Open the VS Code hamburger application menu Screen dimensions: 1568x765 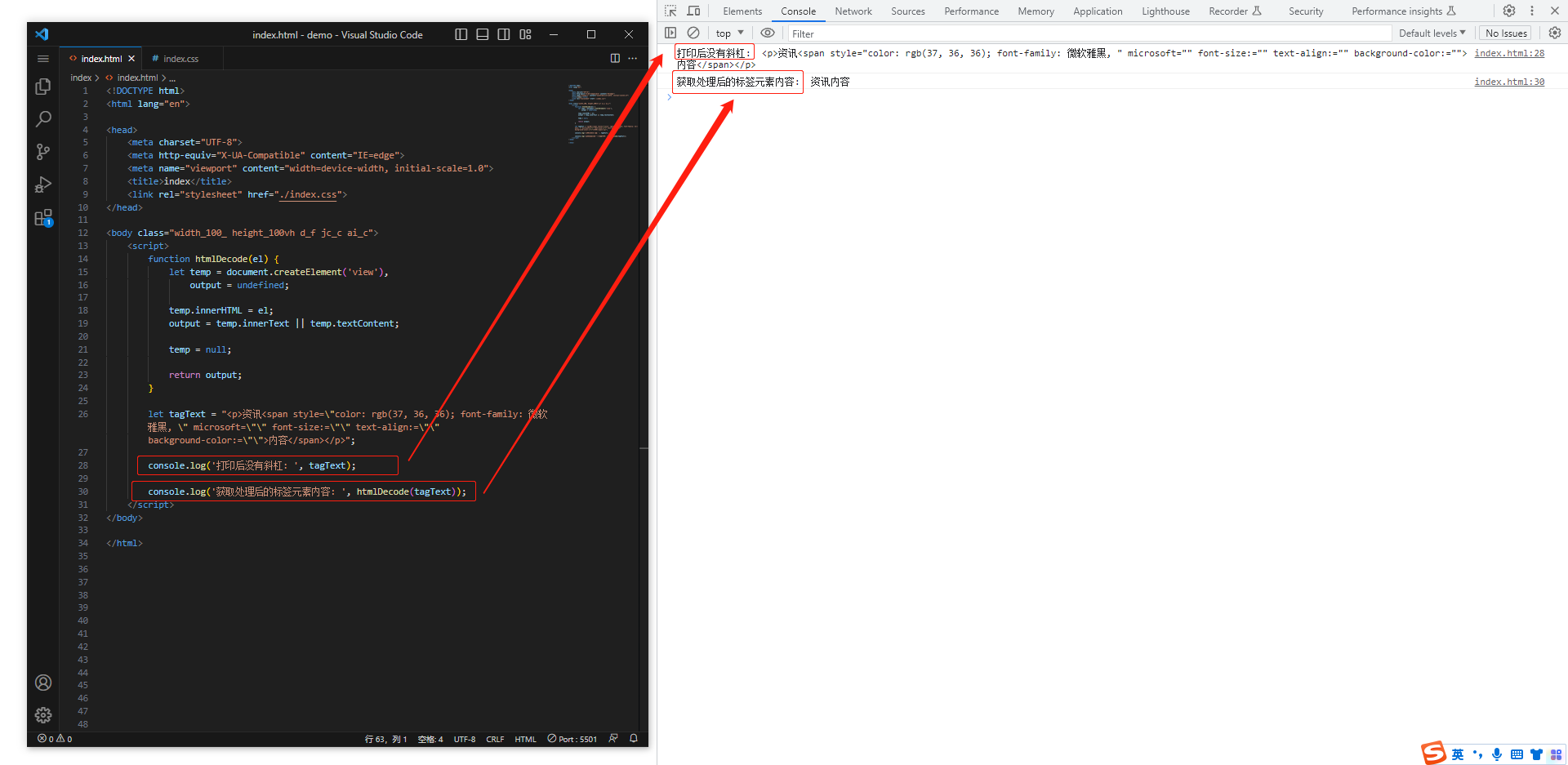tap(43, 59)
